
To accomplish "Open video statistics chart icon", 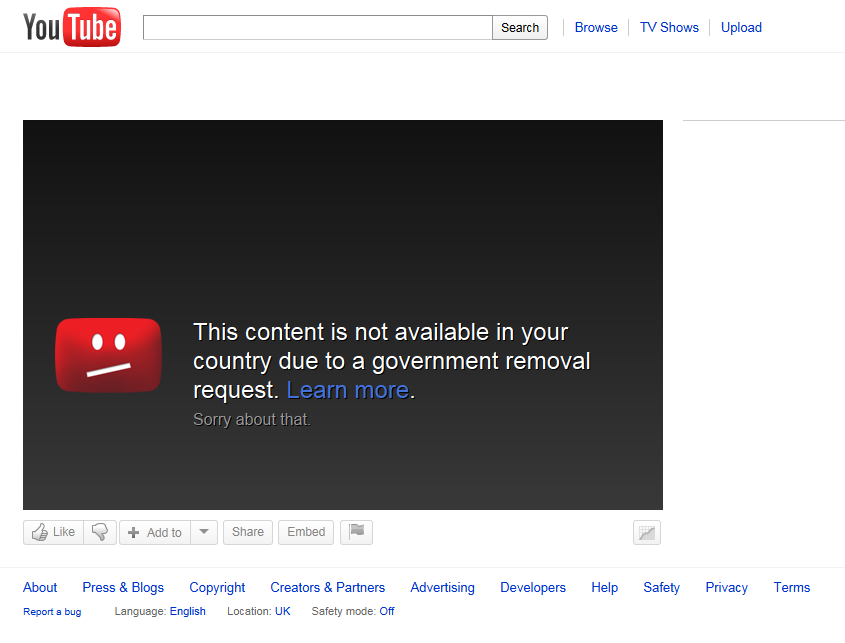I will coord(647,533).
